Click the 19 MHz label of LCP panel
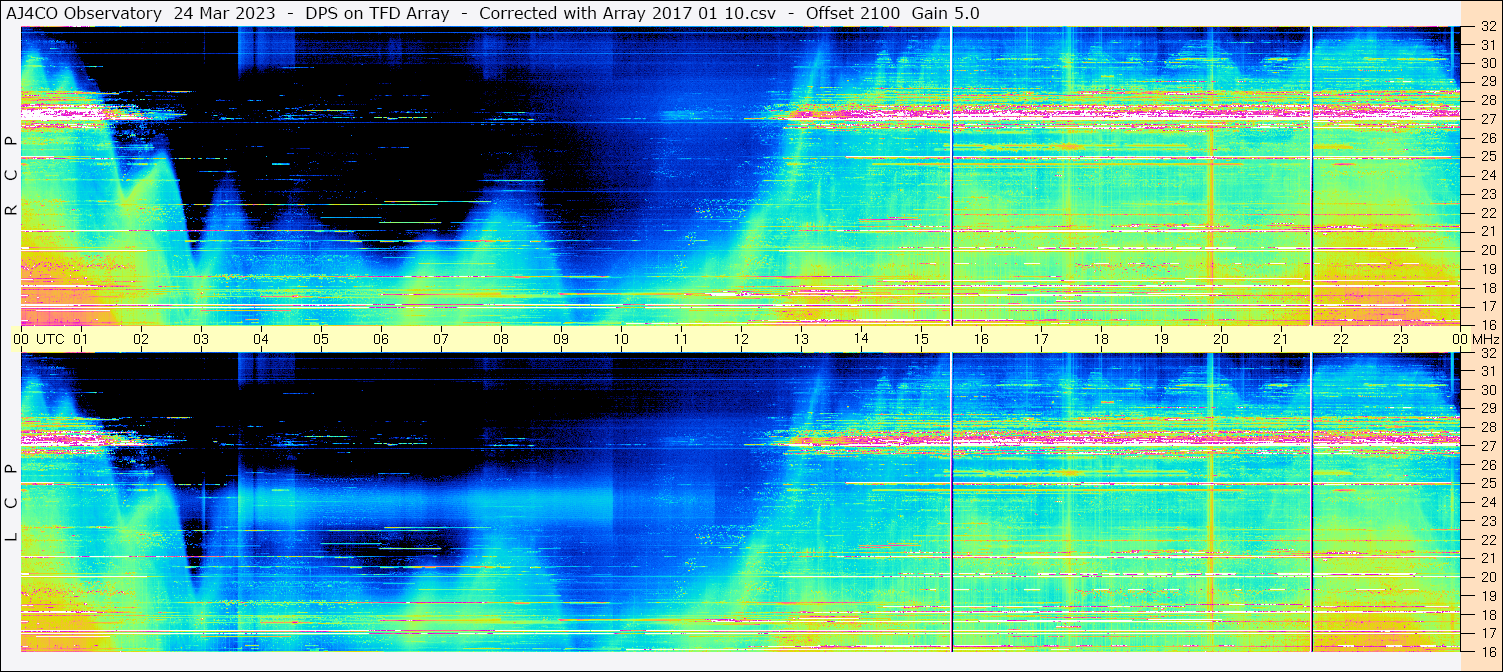 coord(1488,596)
